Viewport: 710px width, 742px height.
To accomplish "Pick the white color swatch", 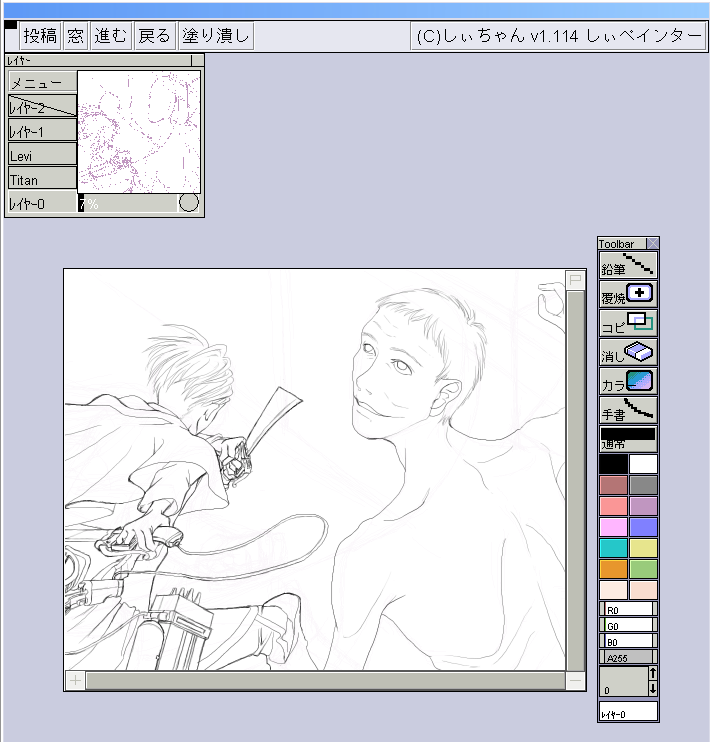I will (643, 464).
